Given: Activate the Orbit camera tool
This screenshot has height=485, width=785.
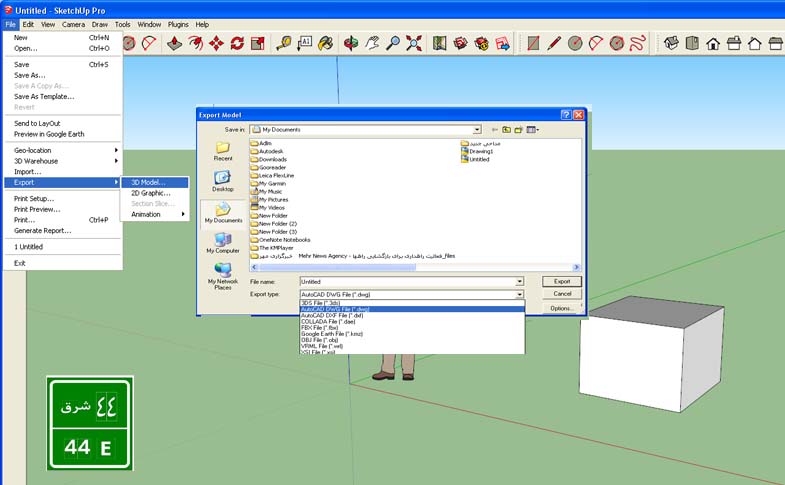Looking at the screenshot, I should point(351,43).
